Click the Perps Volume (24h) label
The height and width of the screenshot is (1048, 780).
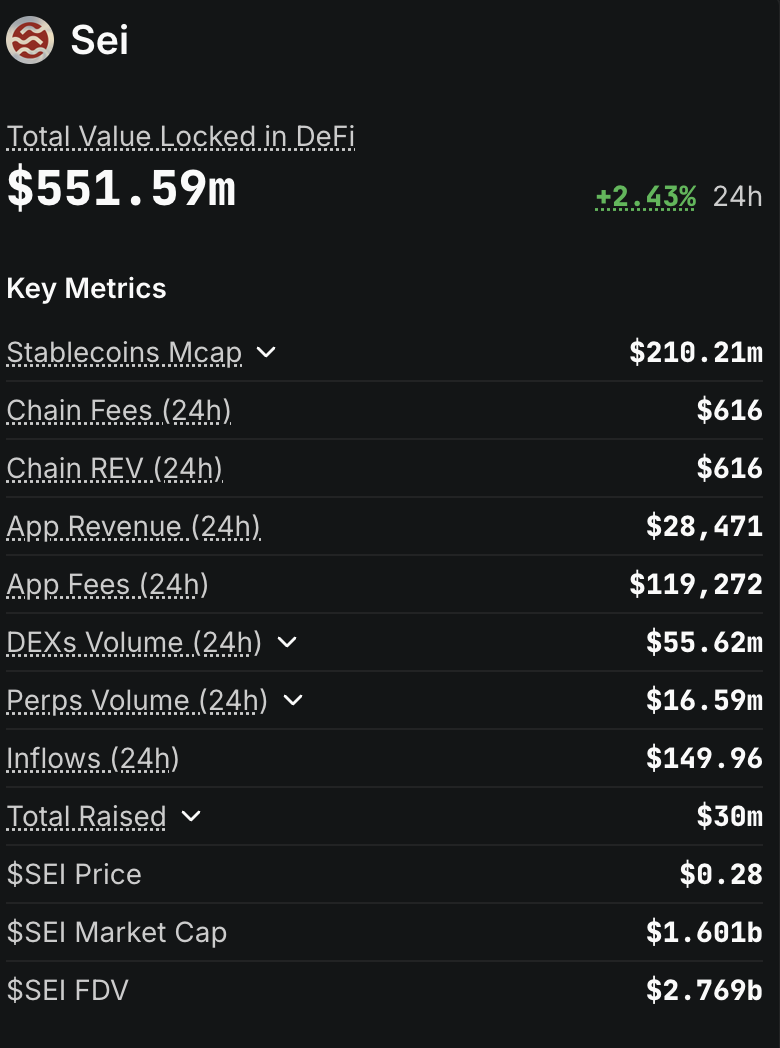pos(137,701)
